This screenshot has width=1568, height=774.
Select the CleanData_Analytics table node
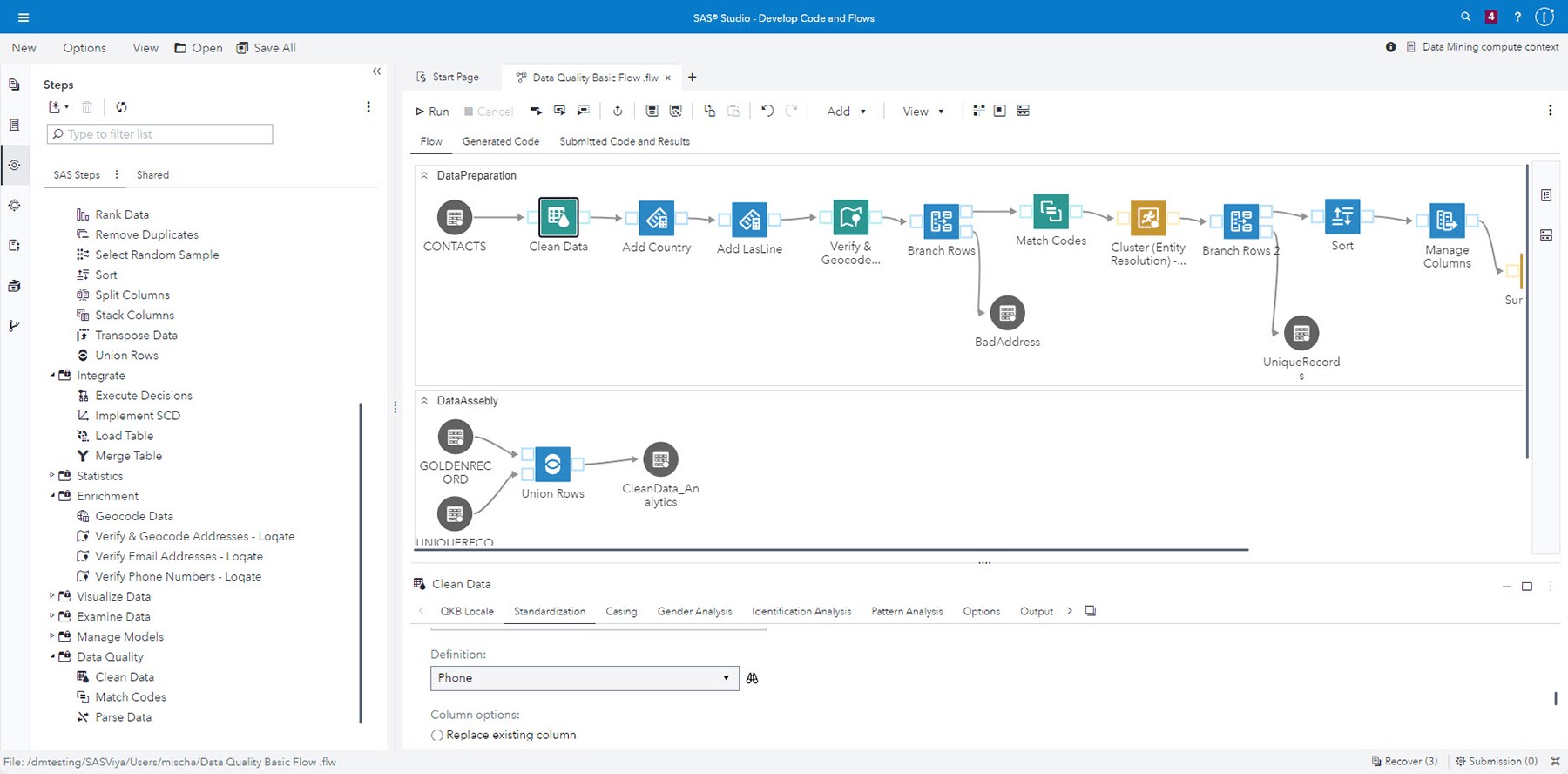click(x=660, y=459)
